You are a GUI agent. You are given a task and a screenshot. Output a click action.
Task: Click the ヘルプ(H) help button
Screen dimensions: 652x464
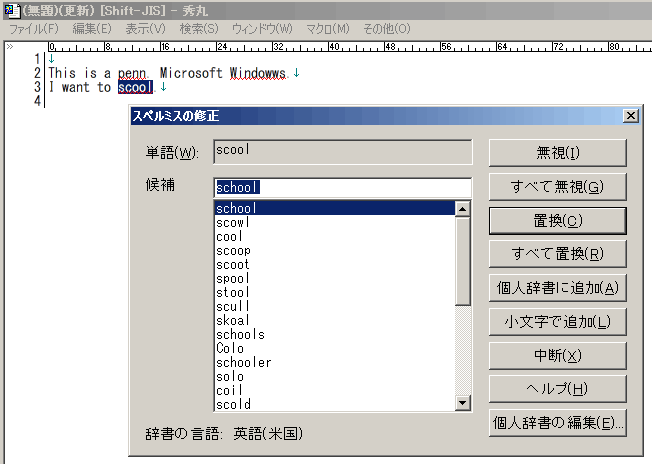point(557,389)
